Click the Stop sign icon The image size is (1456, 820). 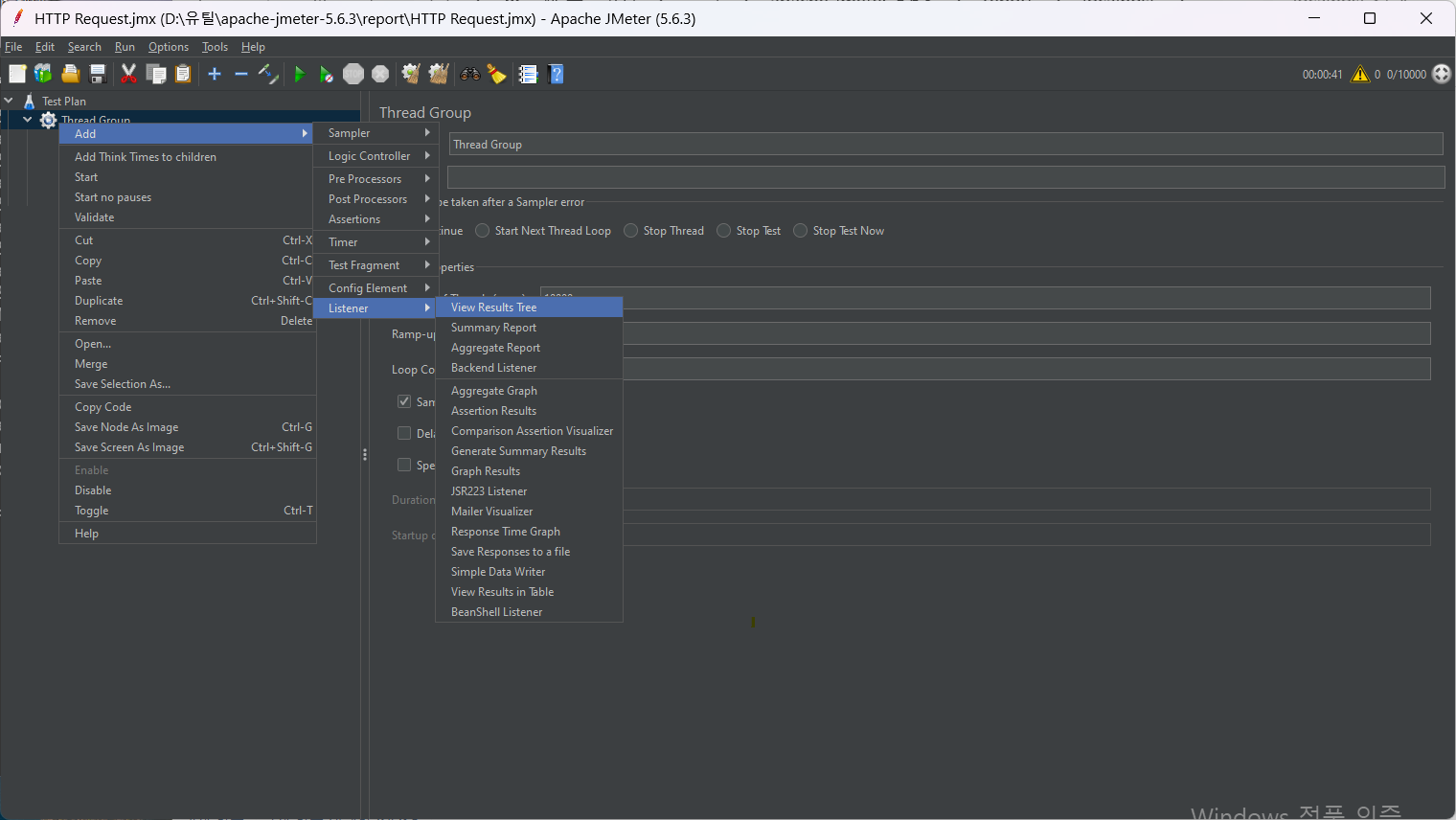coord(353,74)
